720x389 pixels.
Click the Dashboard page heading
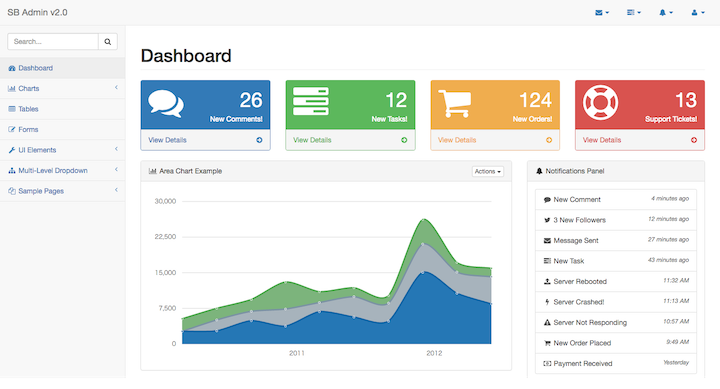pos(186,56)
